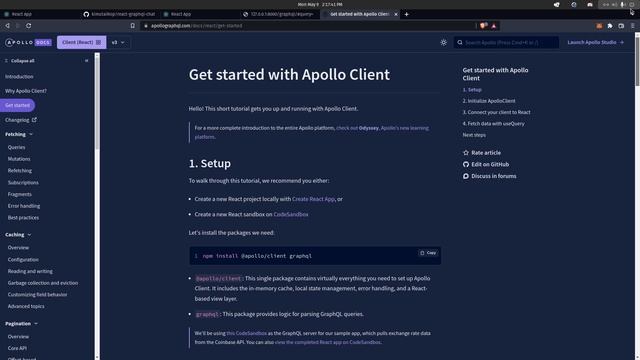This screenshot has width=640, height=360.
Task: Open the Brave shields icon
Action: tap(484, 26)
